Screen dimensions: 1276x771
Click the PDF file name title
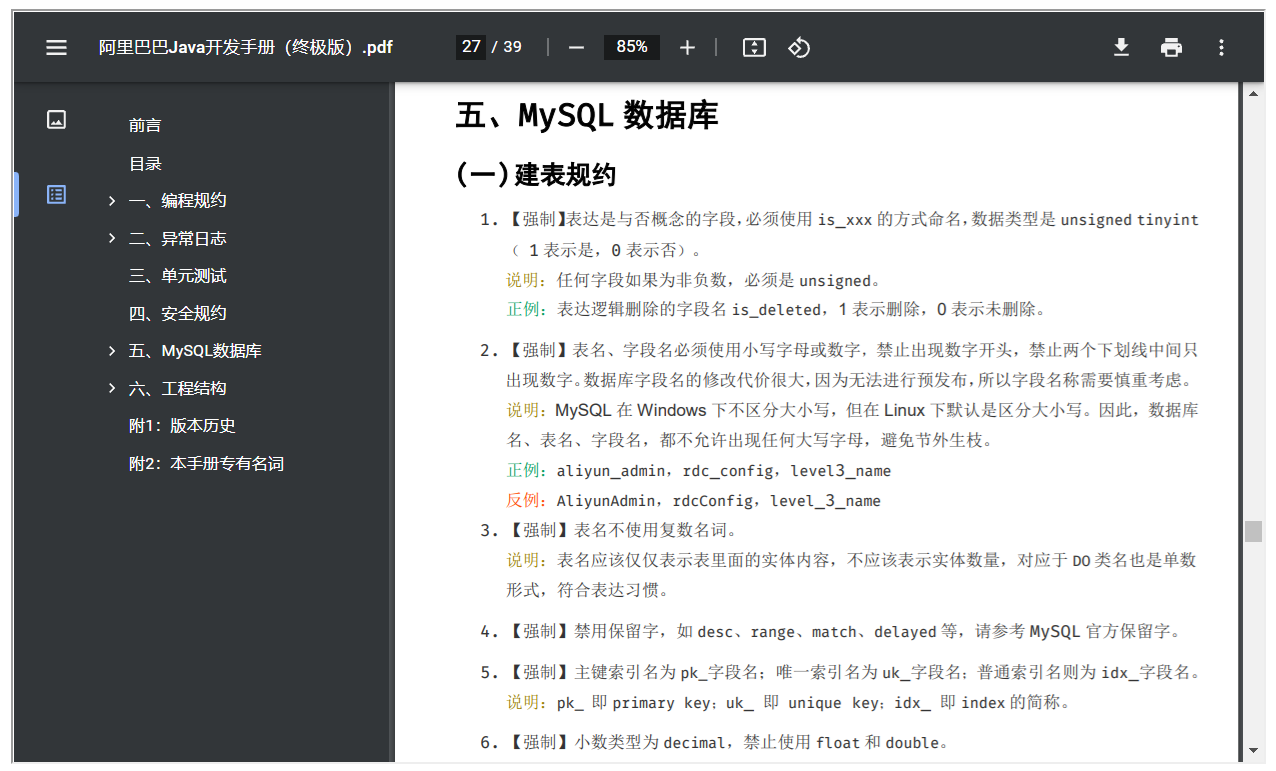(245, 47)
